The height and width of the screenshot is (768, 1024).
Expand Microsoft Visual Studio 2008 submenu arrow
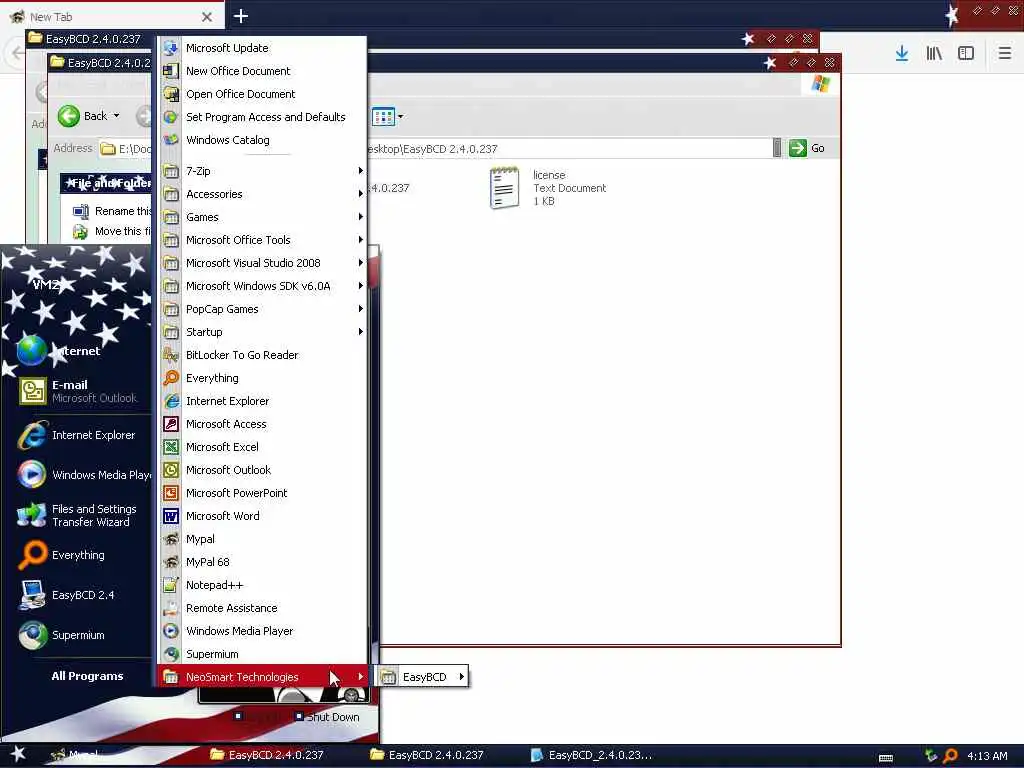point(360,263)
